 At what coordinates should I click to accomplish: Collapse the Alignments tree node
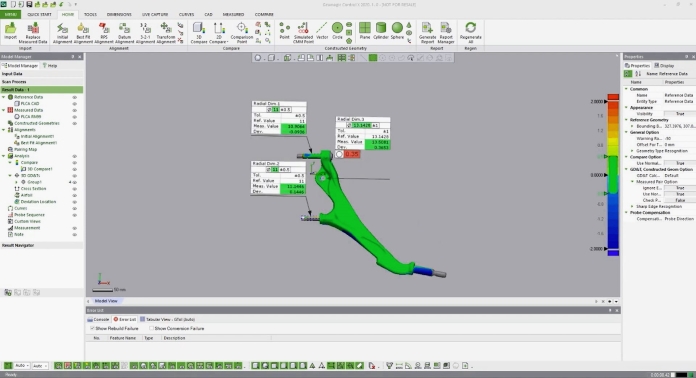(4, 130)
